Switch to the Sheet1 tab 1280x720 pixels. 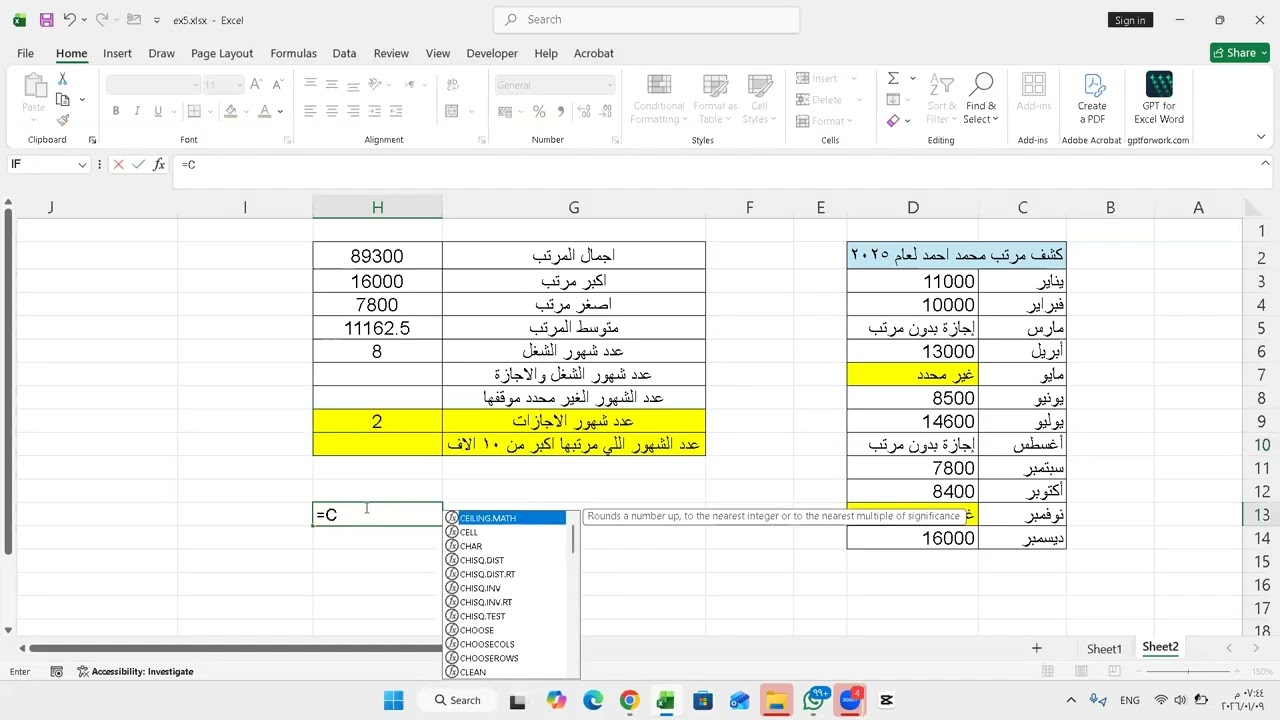1105,649
